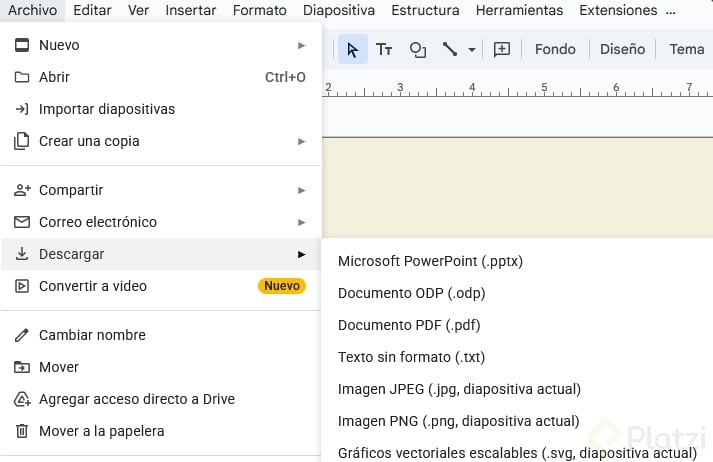Click the horizontal ruler above the slide
This screenshot has height=462, width=713.
tap(500, 88)
